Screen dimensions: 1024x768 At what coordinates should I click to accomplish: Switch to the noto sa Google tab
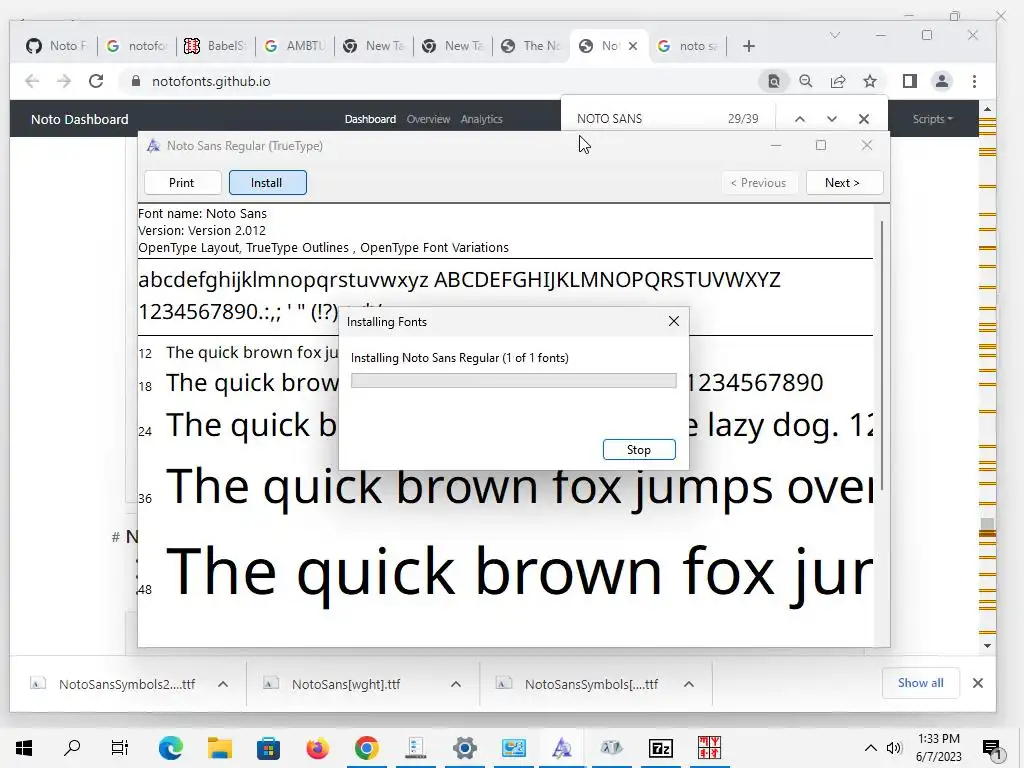click(688, 46)
